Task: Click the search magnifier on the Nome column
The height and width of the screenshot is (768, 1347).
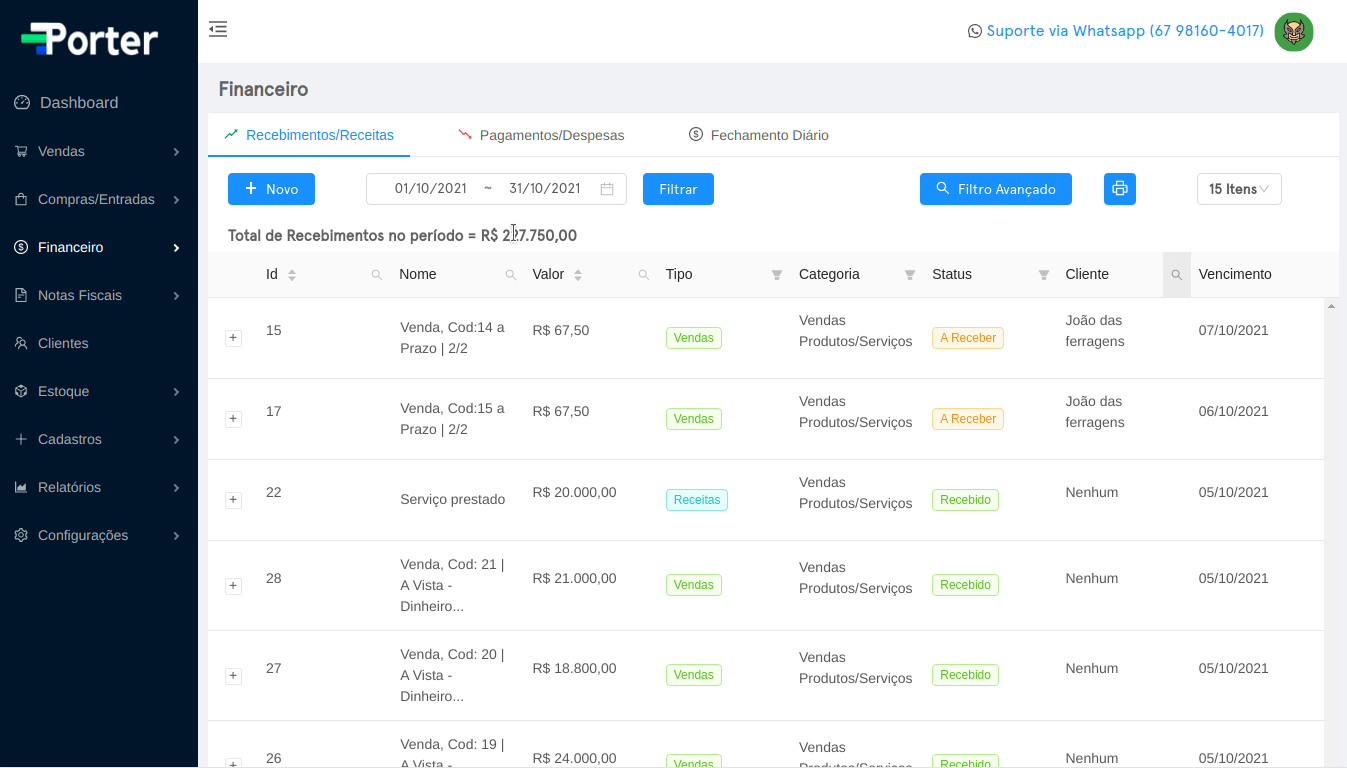Action: point(511,273)
